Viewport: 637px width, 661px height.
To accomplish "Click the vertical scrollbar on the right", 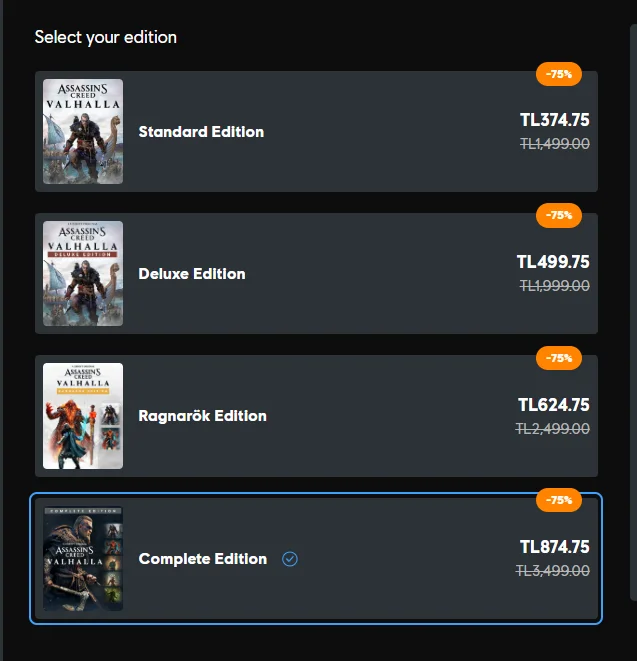I will [x=633, y=312].
